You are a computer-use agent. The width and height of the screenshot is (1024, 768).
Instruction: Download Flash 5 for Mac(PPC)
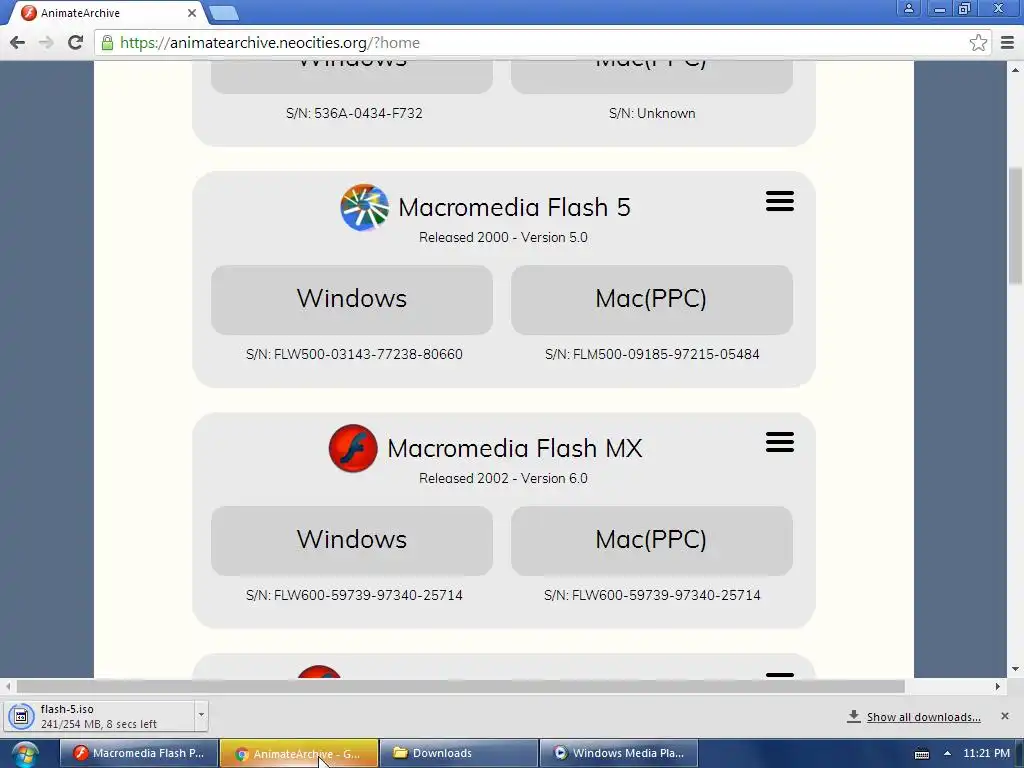[x=652, y=299]
